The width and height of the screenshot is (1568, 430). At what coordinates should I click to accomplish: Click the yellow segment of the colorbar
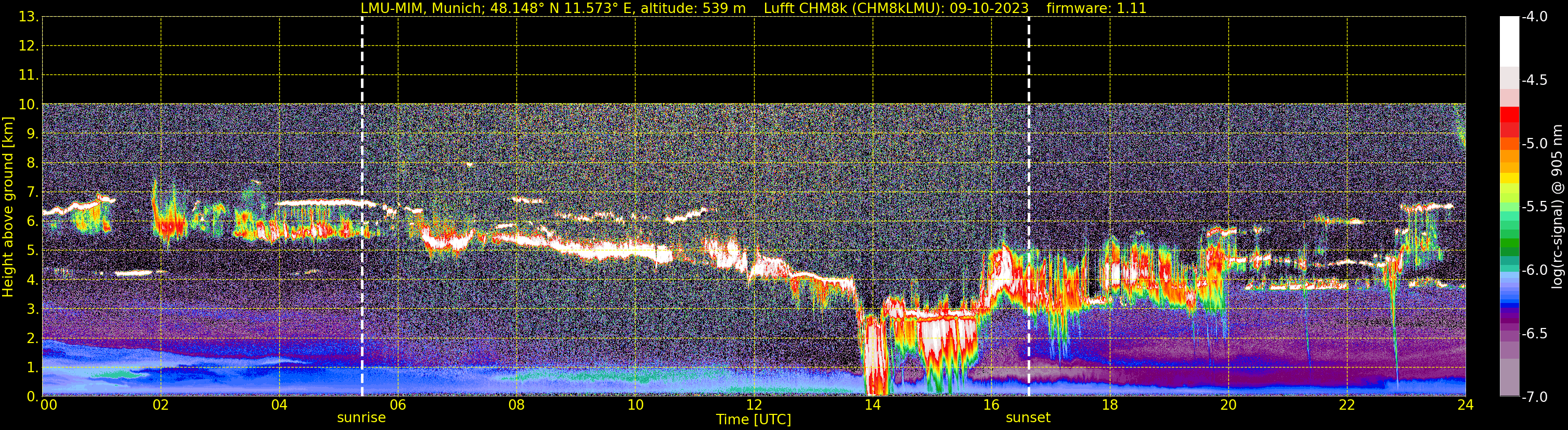(x=1510, y=179)
